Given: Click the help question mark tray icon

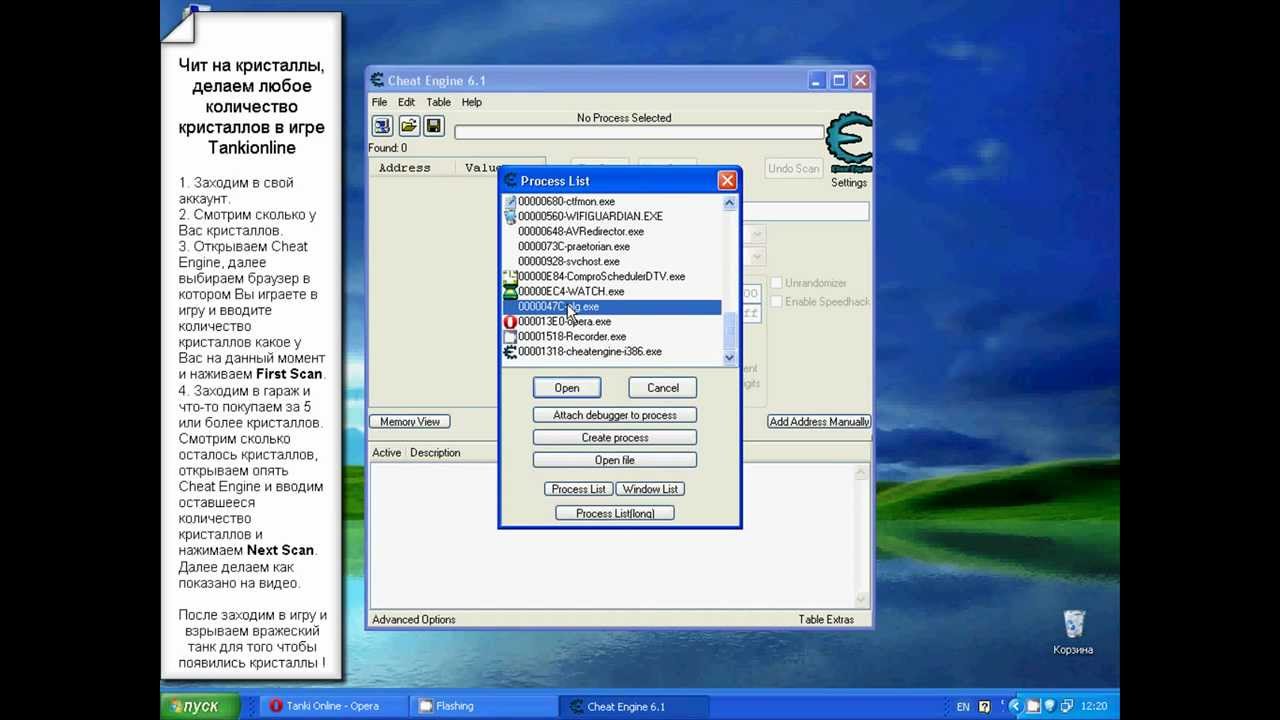Looking at the screenshot, I should click(985, 706).
